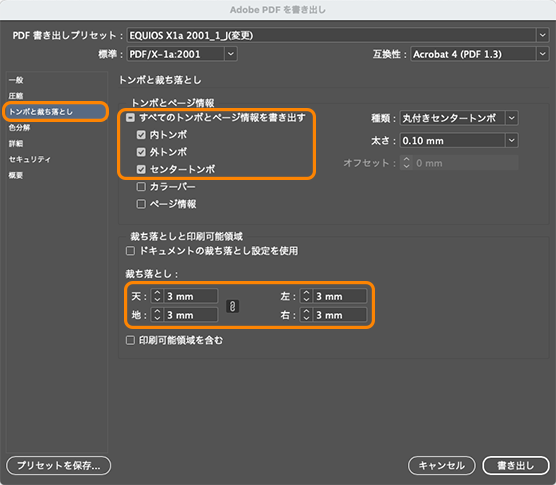This screenshot has height=485, width=556.
Task: Select セキュリティ in the sidebar
Action: 30,159
